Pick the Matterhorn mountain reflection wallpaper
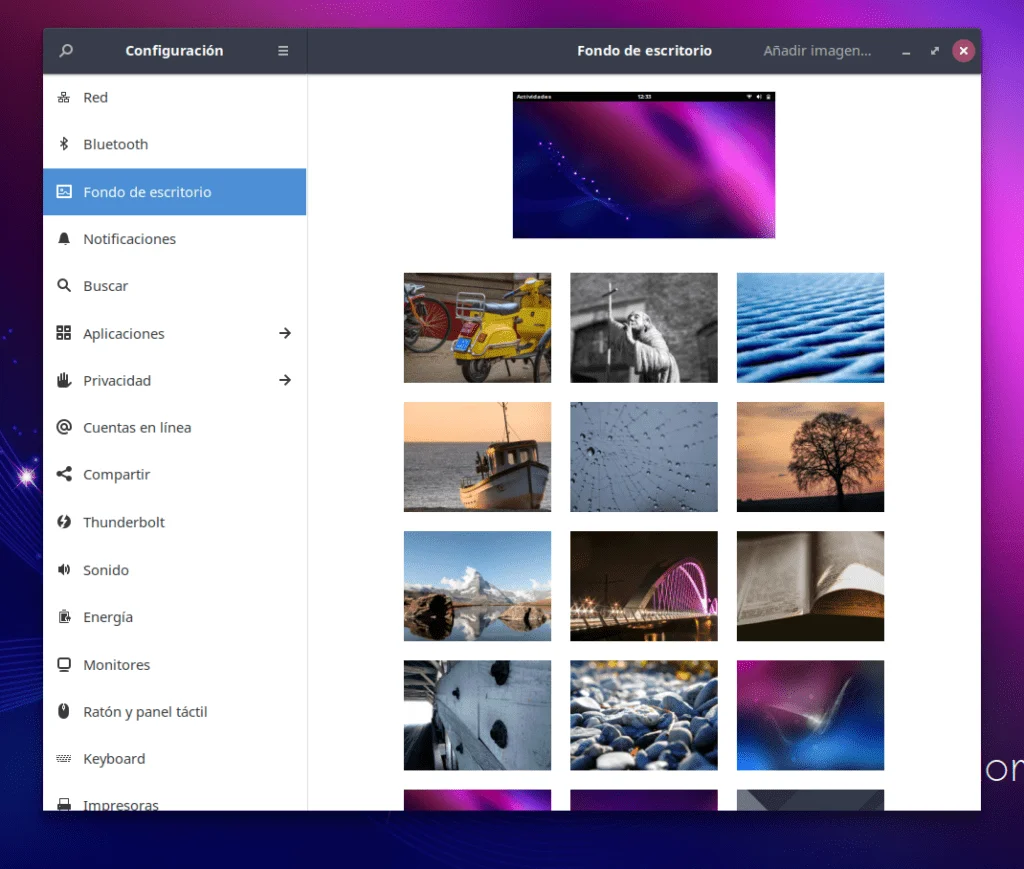The height and width of the screenshot is (869, 1024). (x=477, y=586)
